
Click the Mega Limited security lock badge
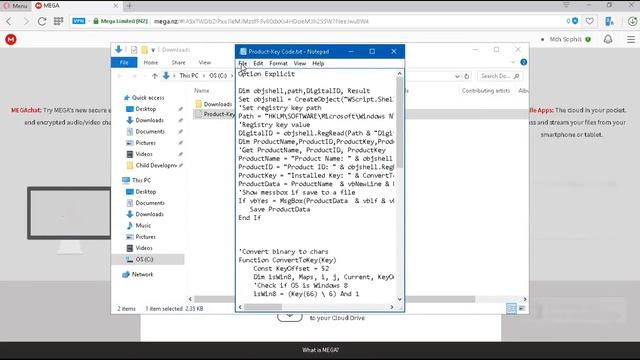[x=120, y=21]
